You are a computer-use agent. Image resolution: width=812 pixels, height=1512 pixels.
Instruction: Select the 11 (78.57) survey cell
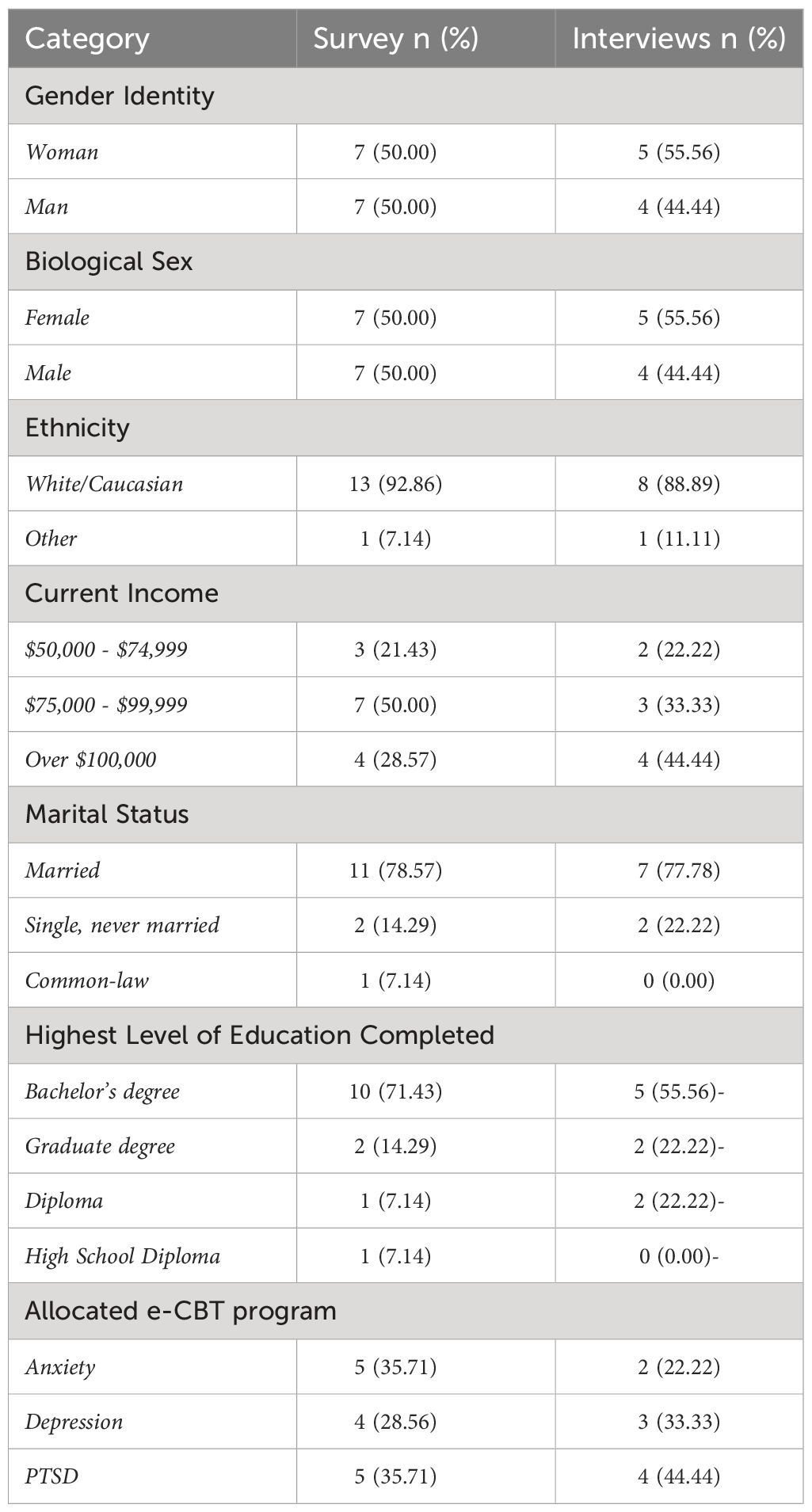click(x=395, y=870)
